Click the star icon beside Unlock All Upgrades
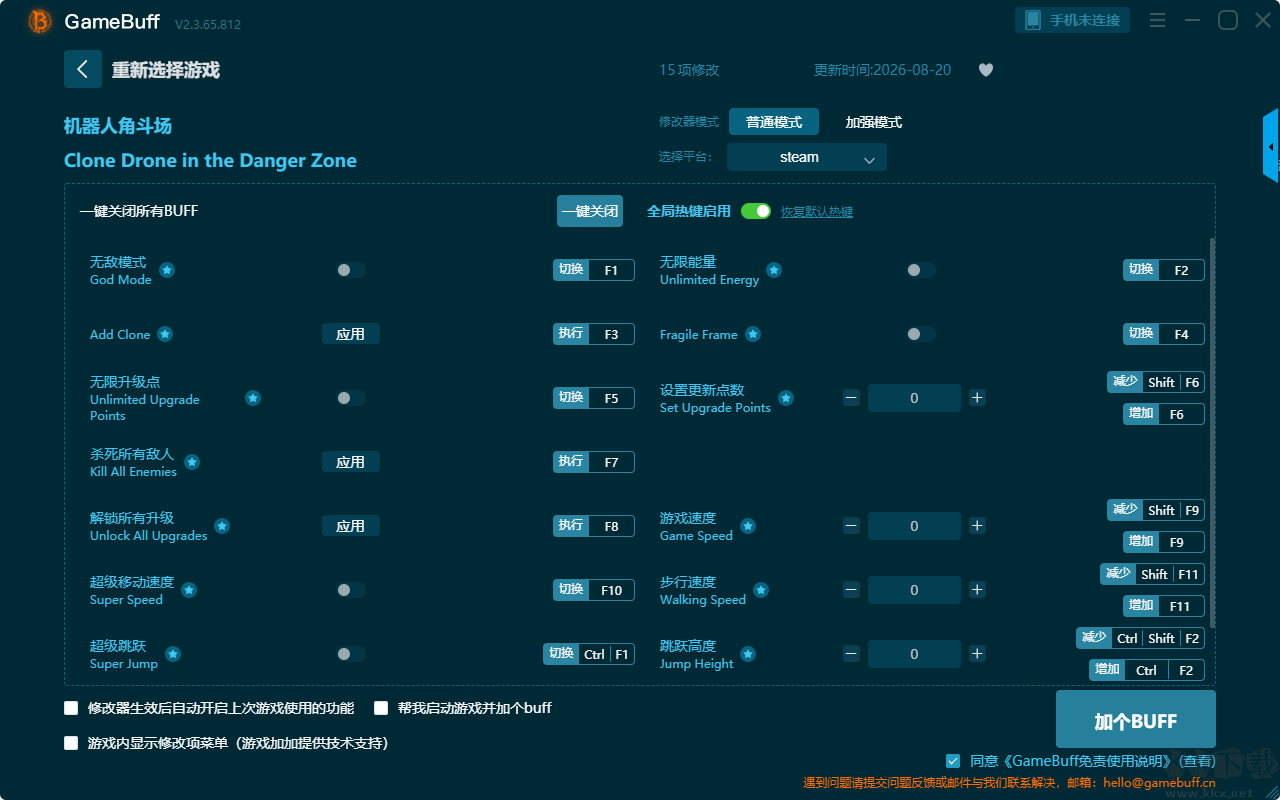The image size is (1280, 800). click(222, 526)
